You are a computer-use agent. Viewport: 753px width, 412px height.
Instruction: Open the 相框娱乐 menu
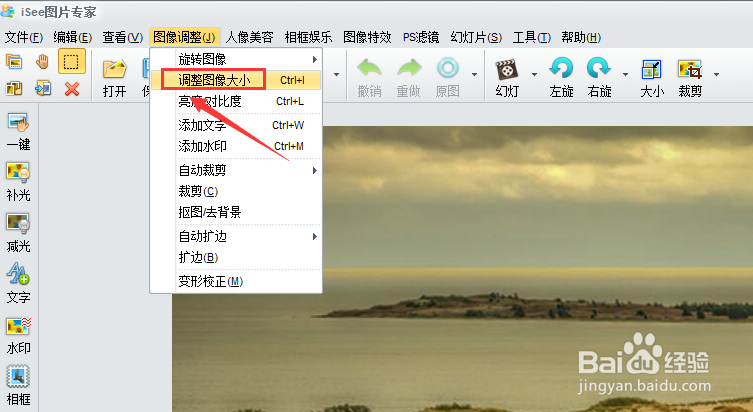click(308, 37)
